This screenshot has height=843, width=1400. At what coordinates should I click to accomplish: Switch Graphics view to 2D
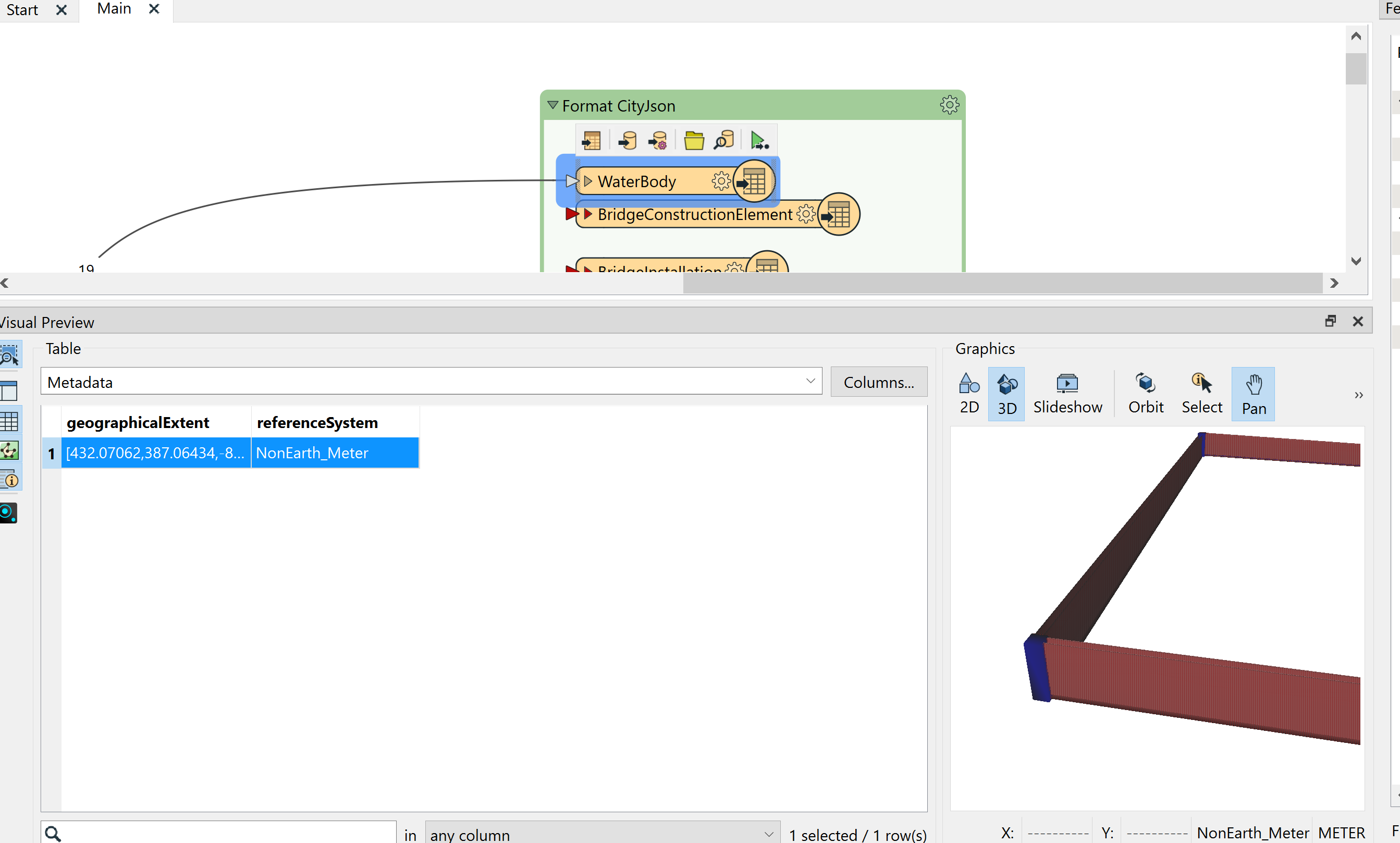pyautogui.click(x=969, y=394)
